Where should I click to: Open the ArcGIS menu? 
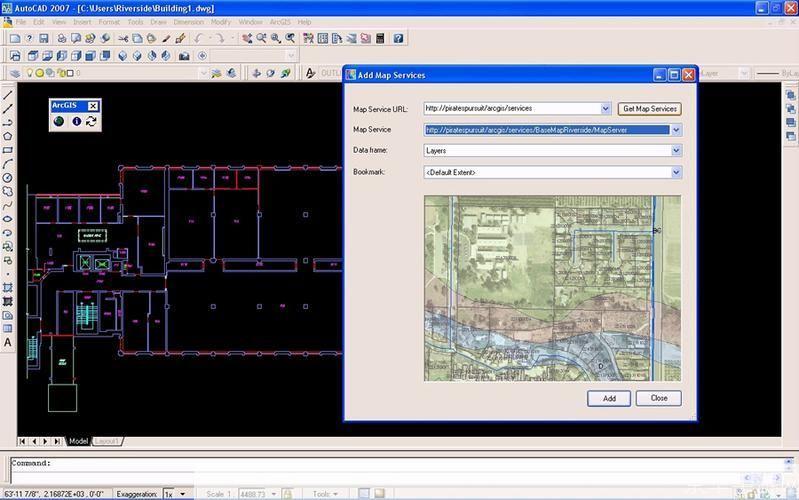[x=280, y=22]
